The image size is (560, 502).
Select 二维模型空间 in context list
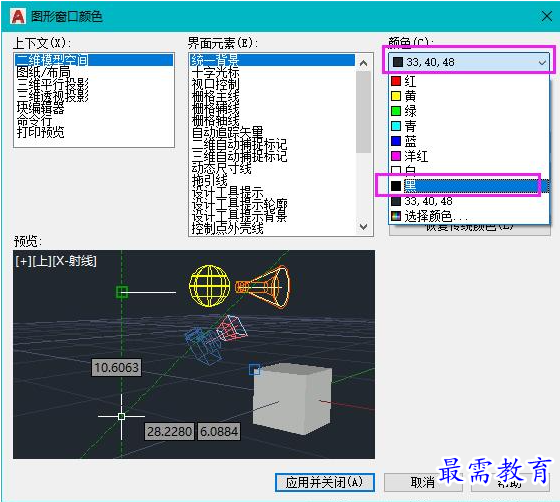(x=94, y=60)
